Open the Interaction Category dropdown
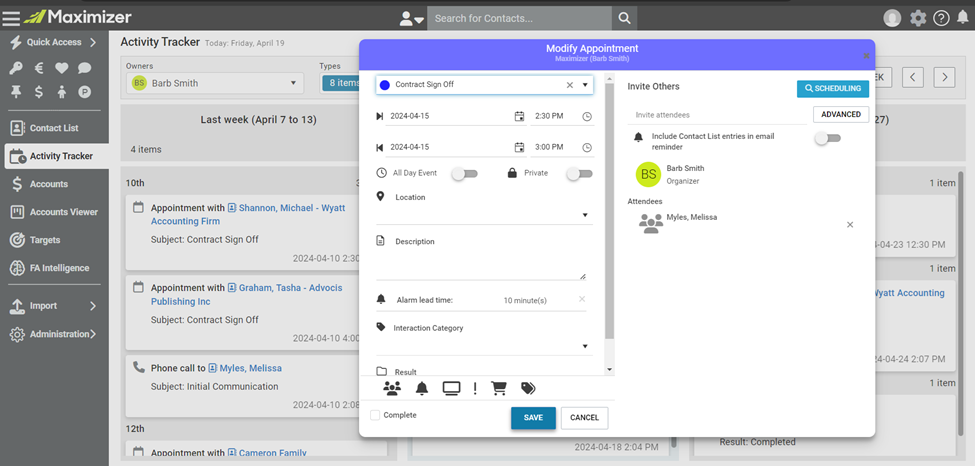Viewport: 975px width, 466px height. pyautogui.click(x=484, y=346)
